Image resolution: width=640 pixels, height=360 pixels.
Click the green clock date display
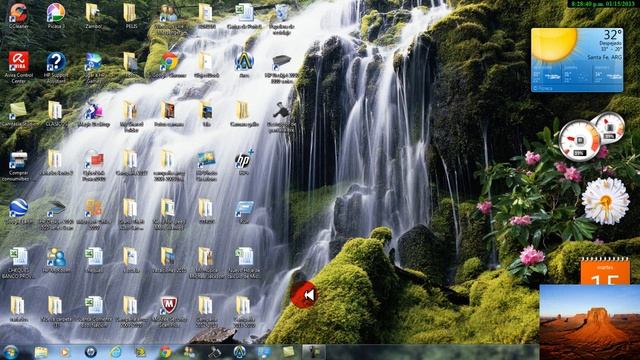click(x=603, y=4)
